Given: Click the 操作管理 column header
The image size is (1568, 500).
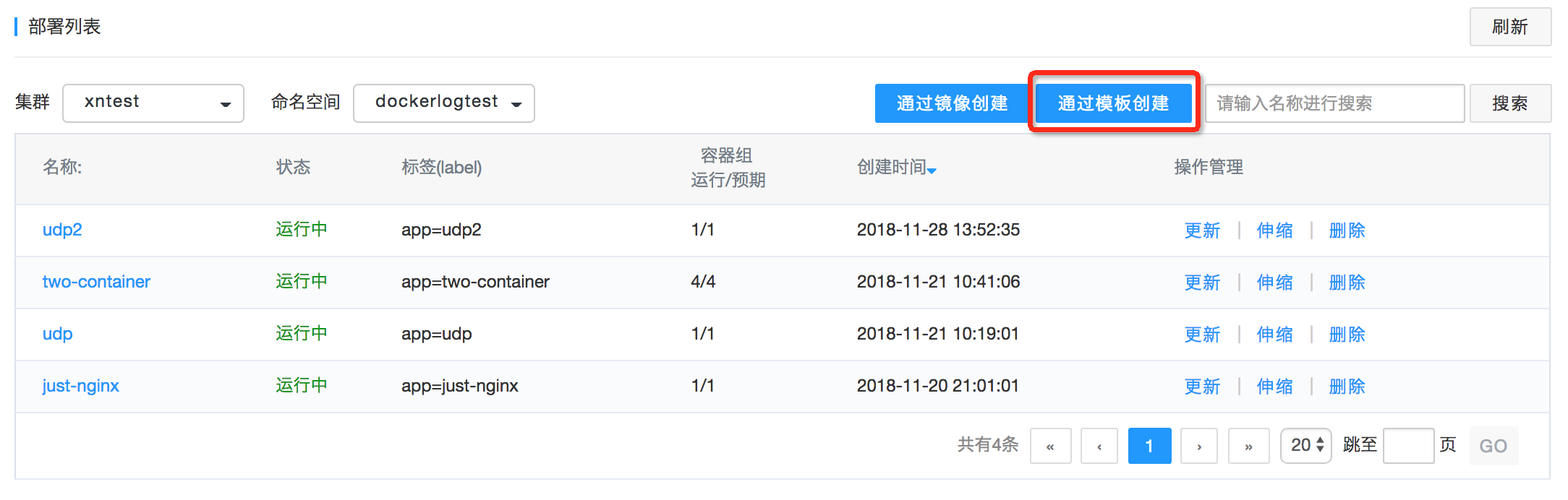Looking at the screenshot, I should [1209, 167].
